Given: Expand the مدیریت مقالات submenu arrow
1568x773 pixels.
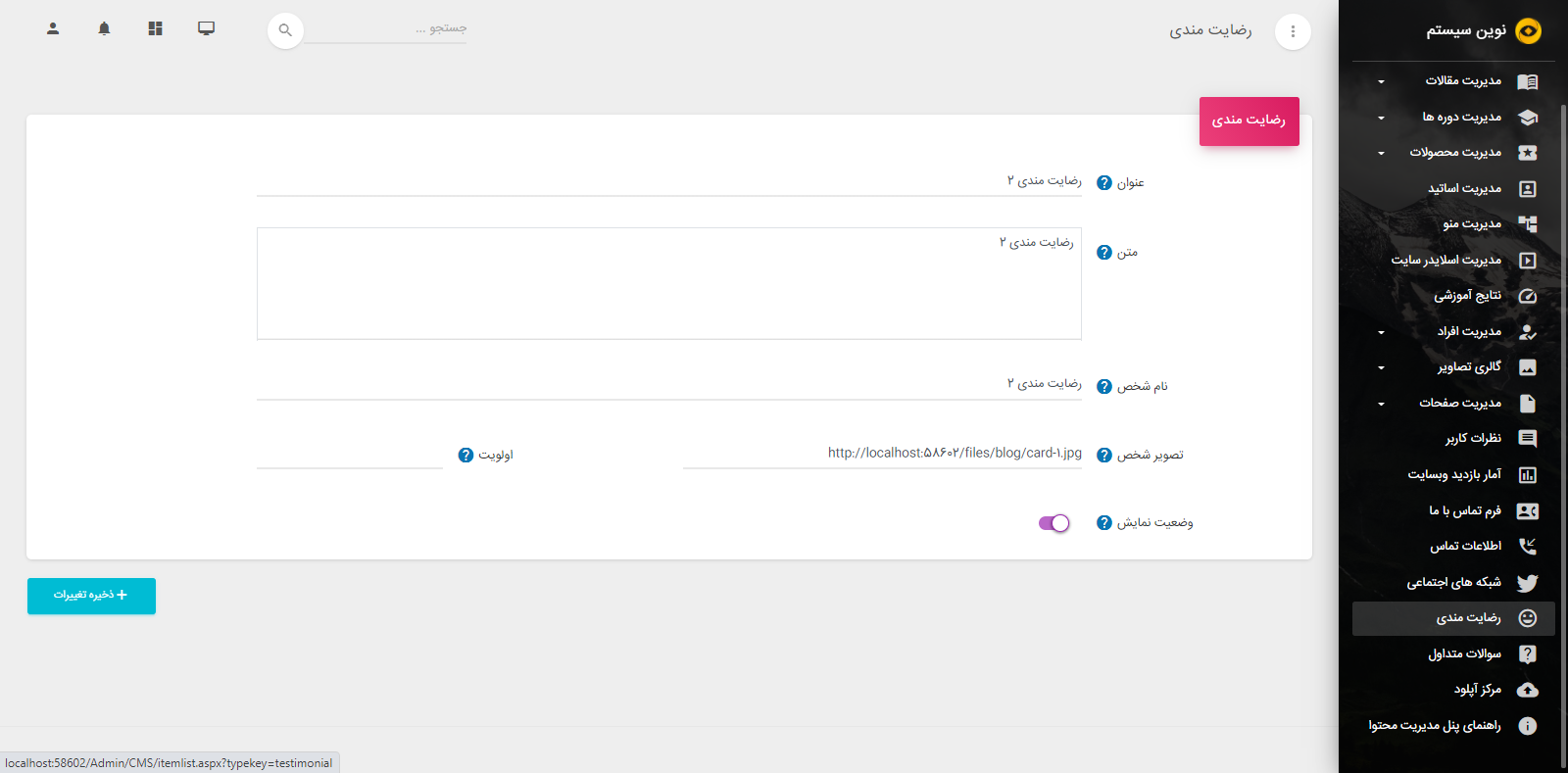Looking at the screenshot, I should (1381, 81).
